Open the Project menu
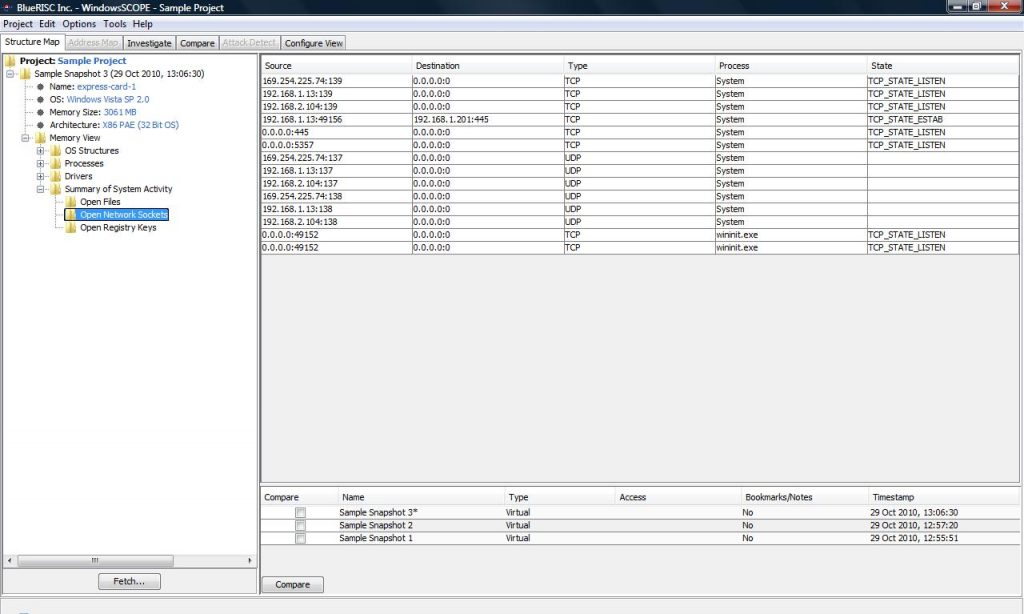This screenshot has width=1024, height=614. [x=18, y=24]
